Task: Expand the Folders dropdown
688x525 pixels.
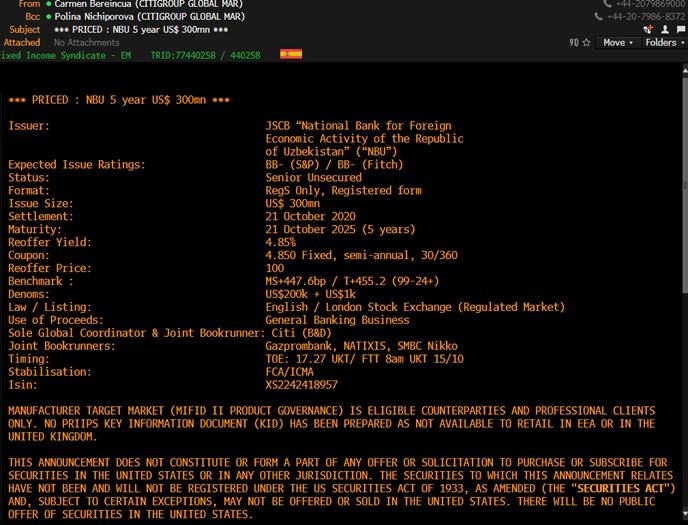Action: click(x=663, y=43)
